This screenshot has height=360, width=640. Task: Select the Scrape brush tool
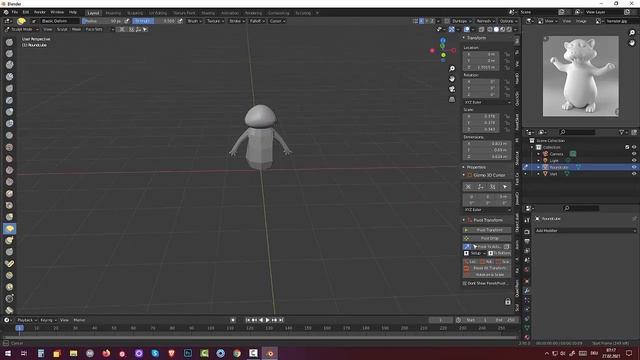pyautogui.click(x=9, y=182)
